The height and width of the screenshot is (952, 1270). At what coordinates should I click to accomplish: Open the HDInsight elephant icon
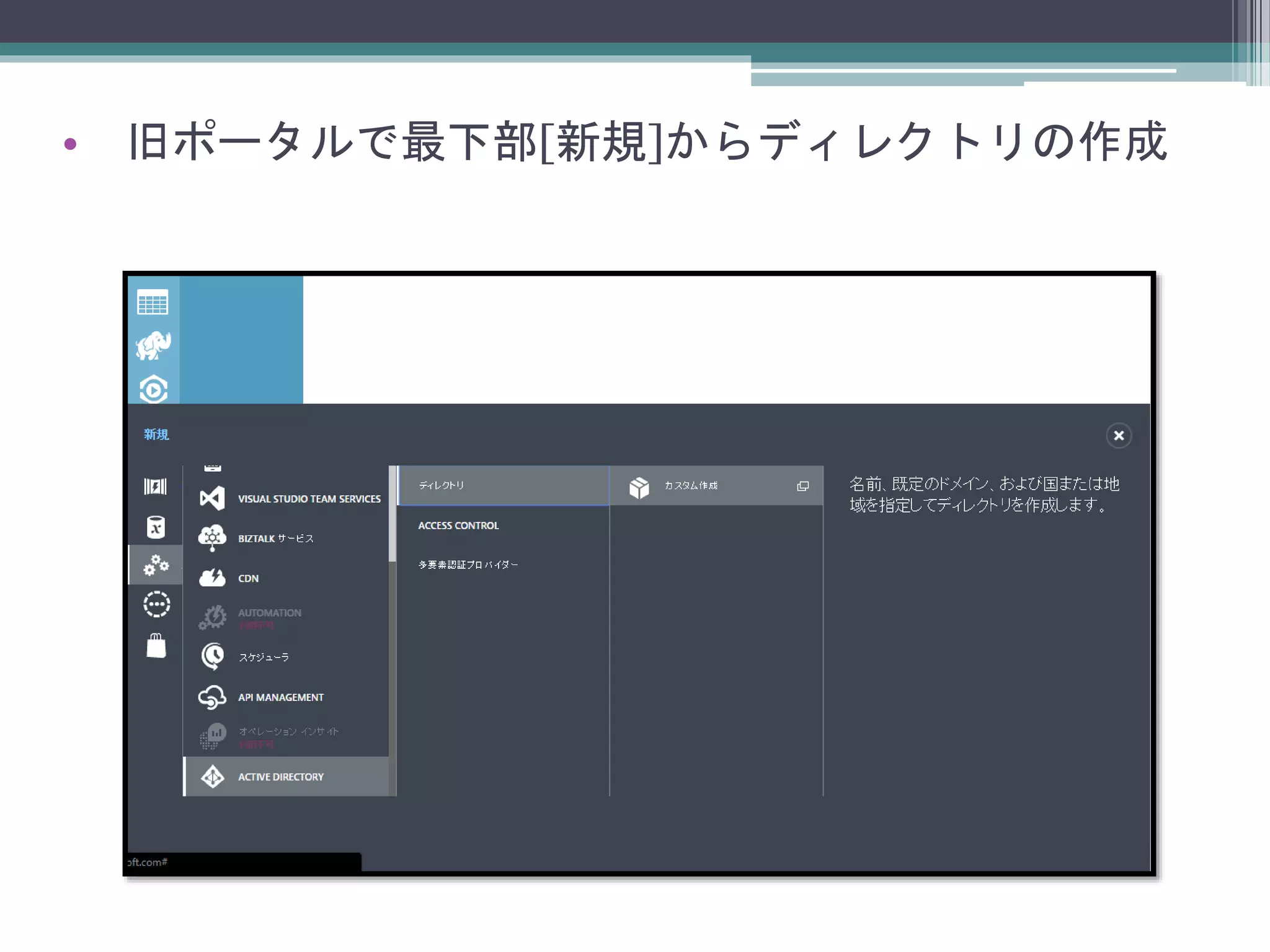153,346
